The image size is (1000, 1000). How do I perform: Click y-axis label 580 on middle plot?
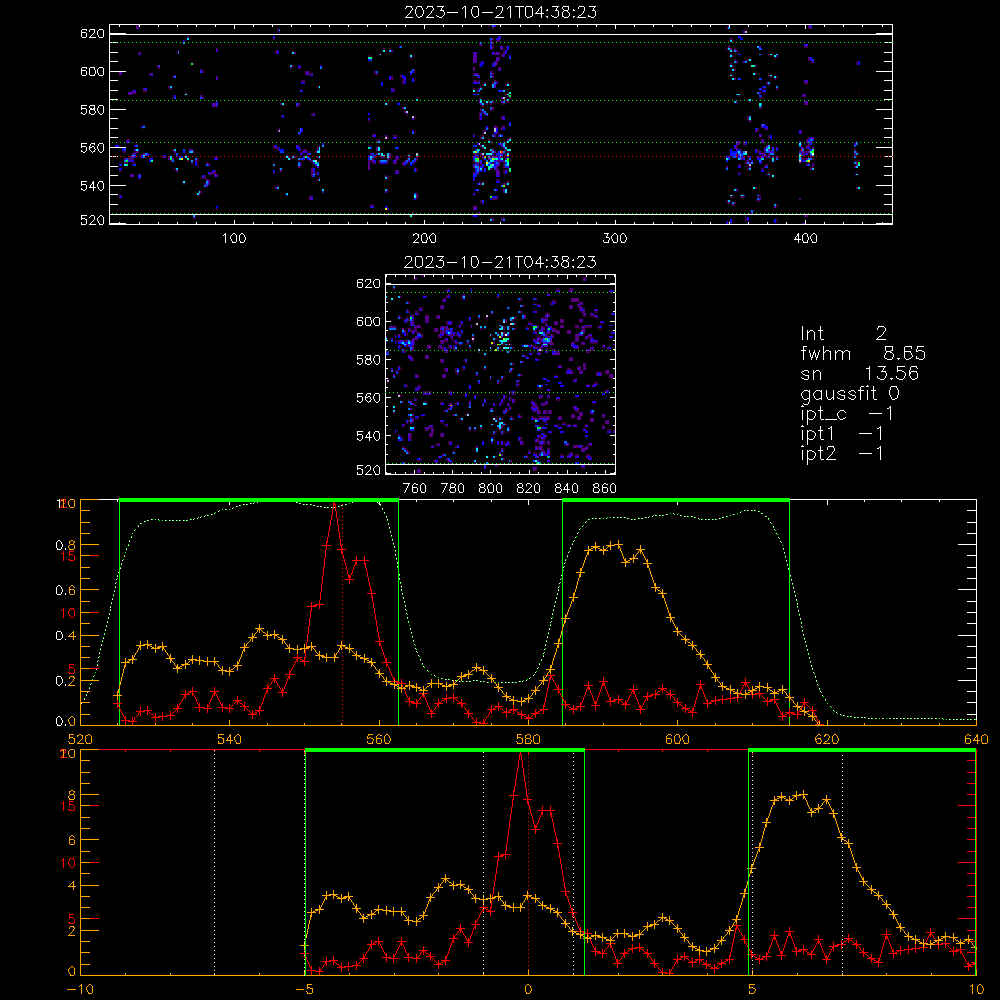368,360
